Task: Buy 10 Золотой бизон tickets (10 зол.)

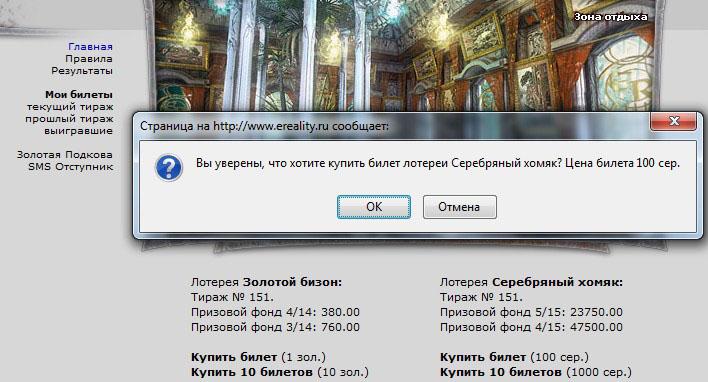Action: (280, 372)
